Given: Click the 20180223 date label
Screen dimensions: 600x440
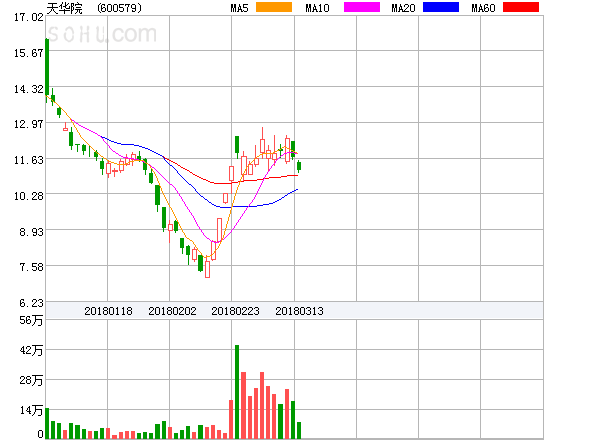Looking at the screenshot, I should (x=235, y=311).
